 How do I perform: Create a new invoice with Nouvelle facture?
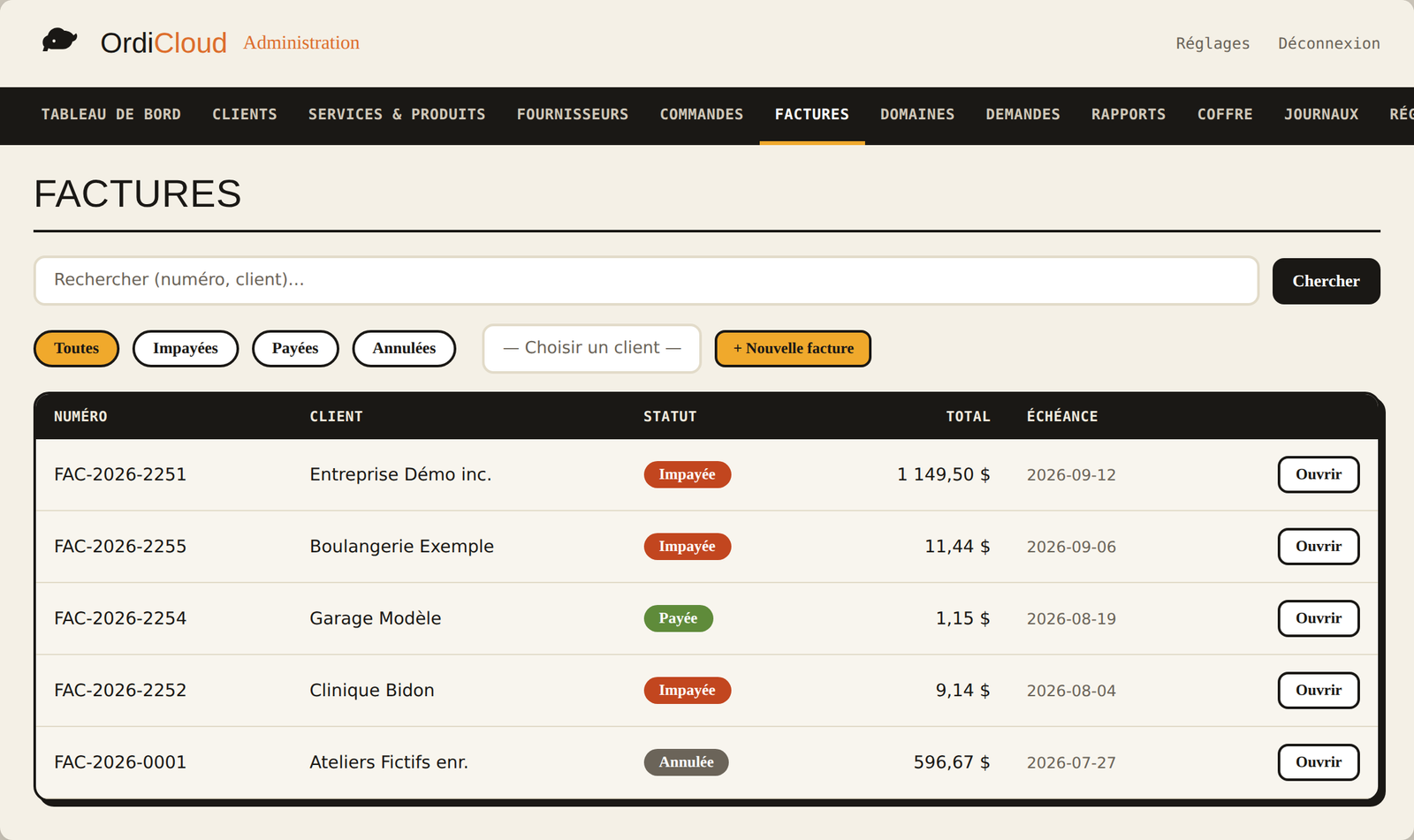click(x=793, y=348)
